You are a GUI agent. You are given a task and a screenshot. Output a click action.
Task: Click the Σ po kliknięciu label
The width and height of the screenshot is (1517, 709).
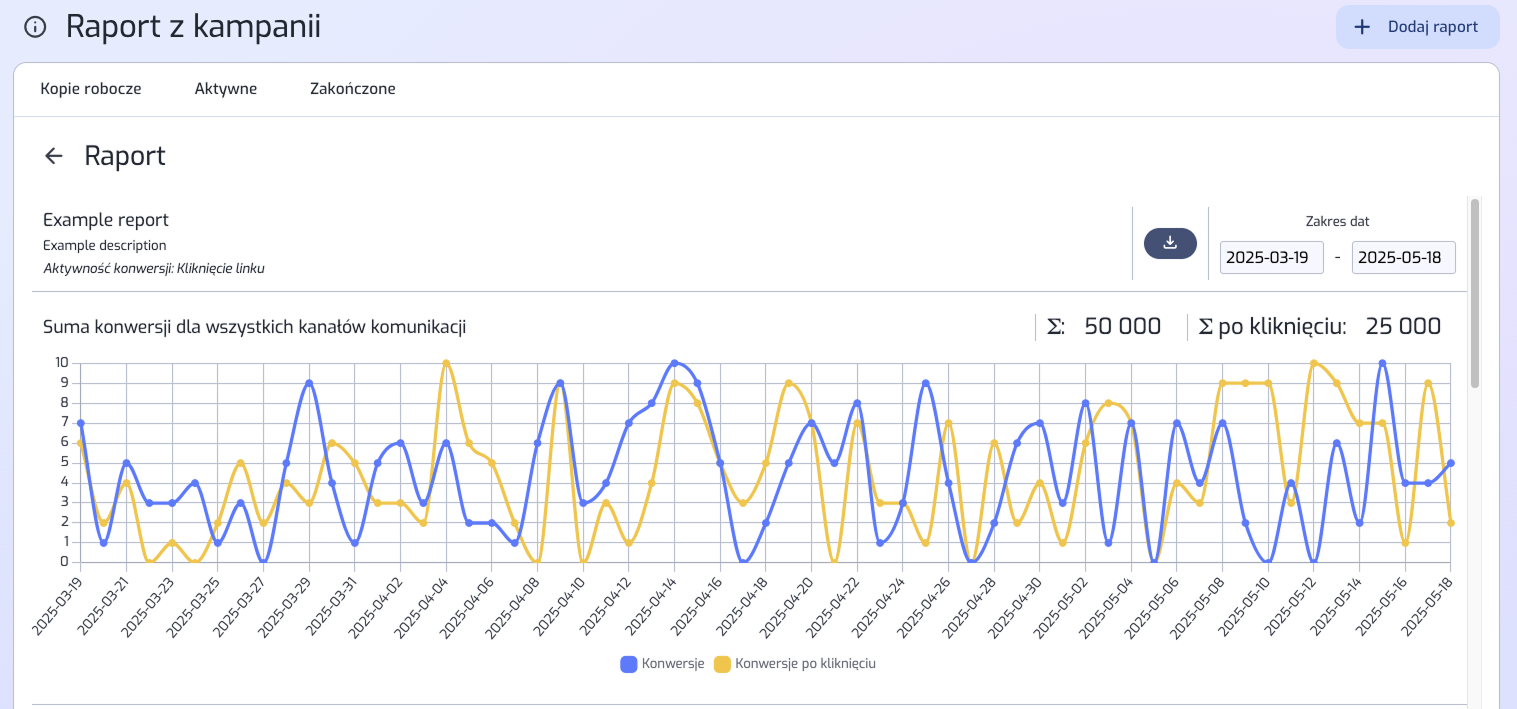(1272, 326)
